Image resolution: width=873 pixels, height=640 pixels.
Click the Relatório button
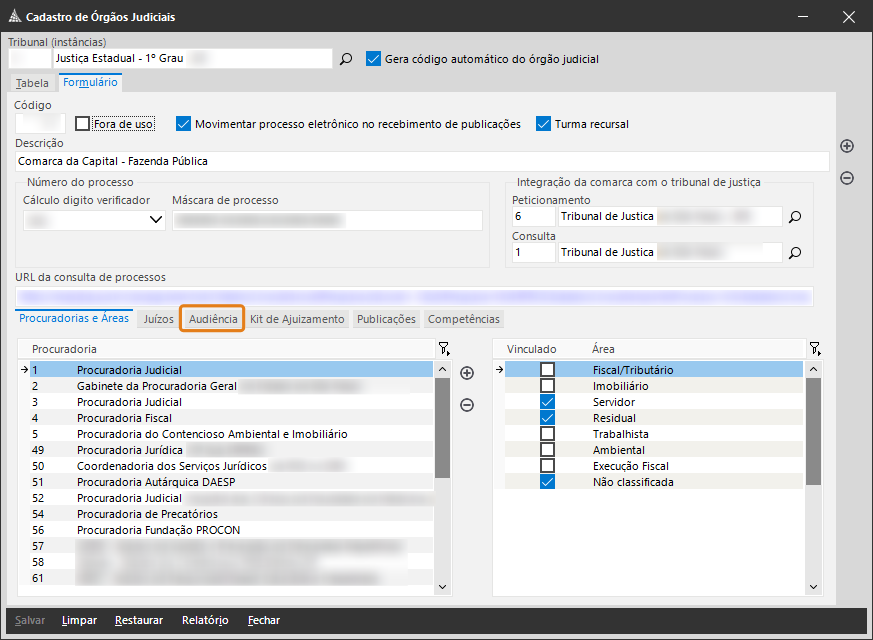coord(205,620)
